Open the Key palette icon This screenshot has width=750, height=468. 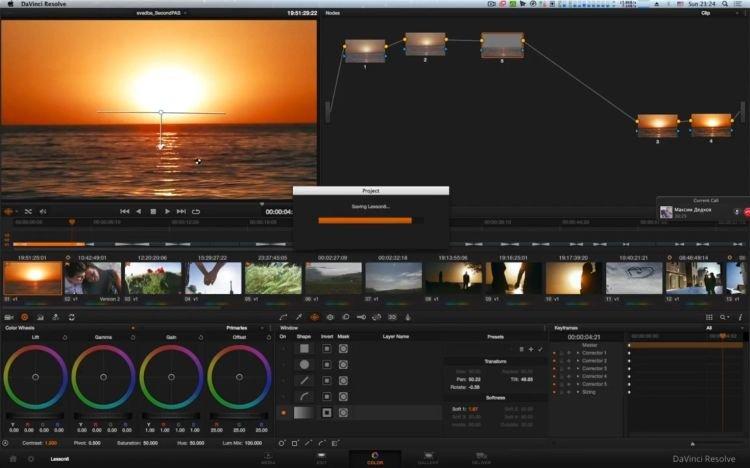click(361, 317)
